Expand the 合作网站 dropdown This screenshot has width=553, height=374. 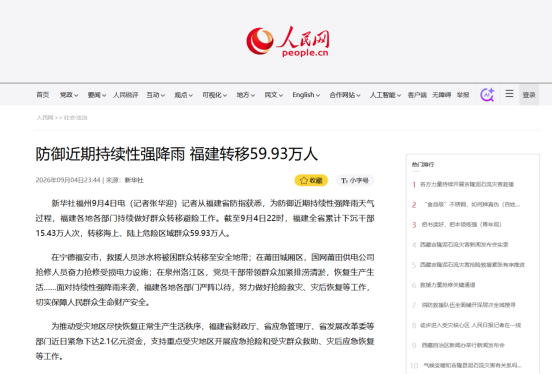point(345,95)
